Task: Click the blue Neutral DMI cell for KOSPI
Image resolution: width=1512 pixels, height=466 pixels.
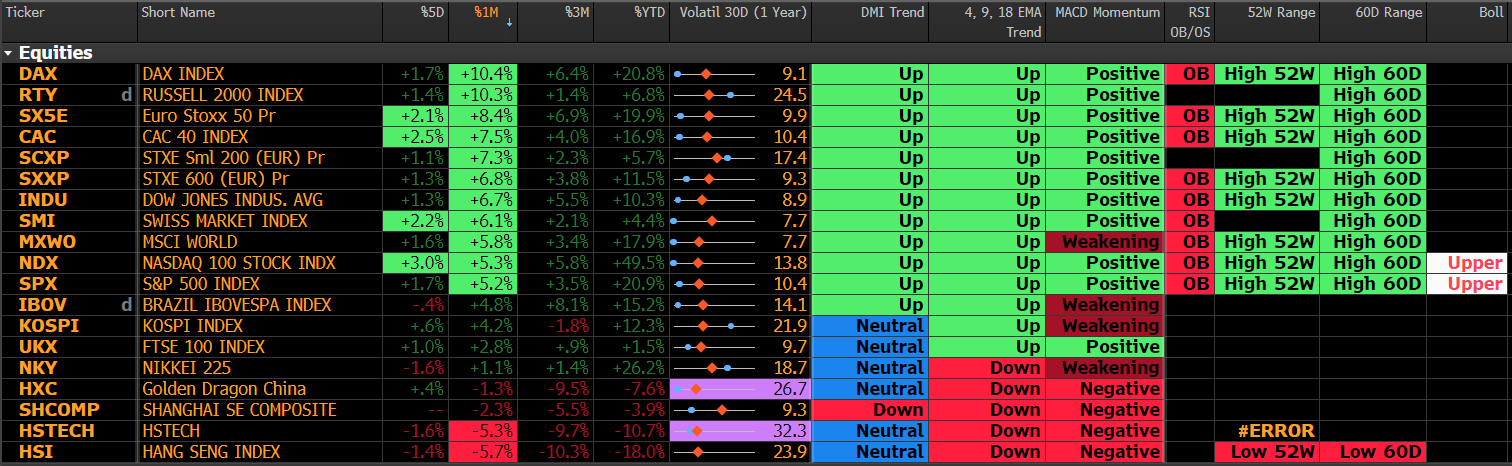Action: click(x=870, y=326)
